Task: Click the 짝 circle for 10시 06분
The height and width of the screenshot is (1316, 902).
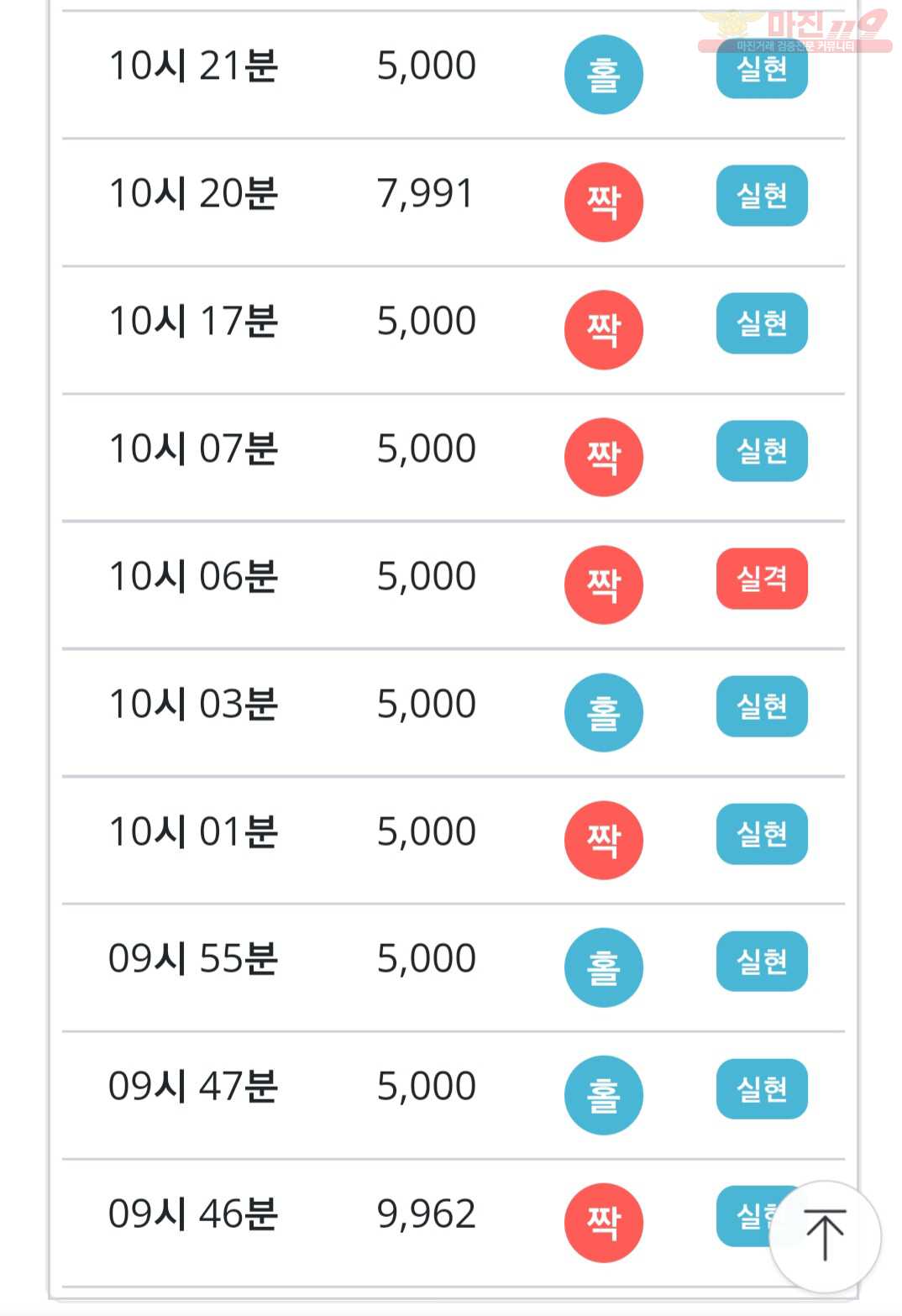Action: (x=603, y=585)
